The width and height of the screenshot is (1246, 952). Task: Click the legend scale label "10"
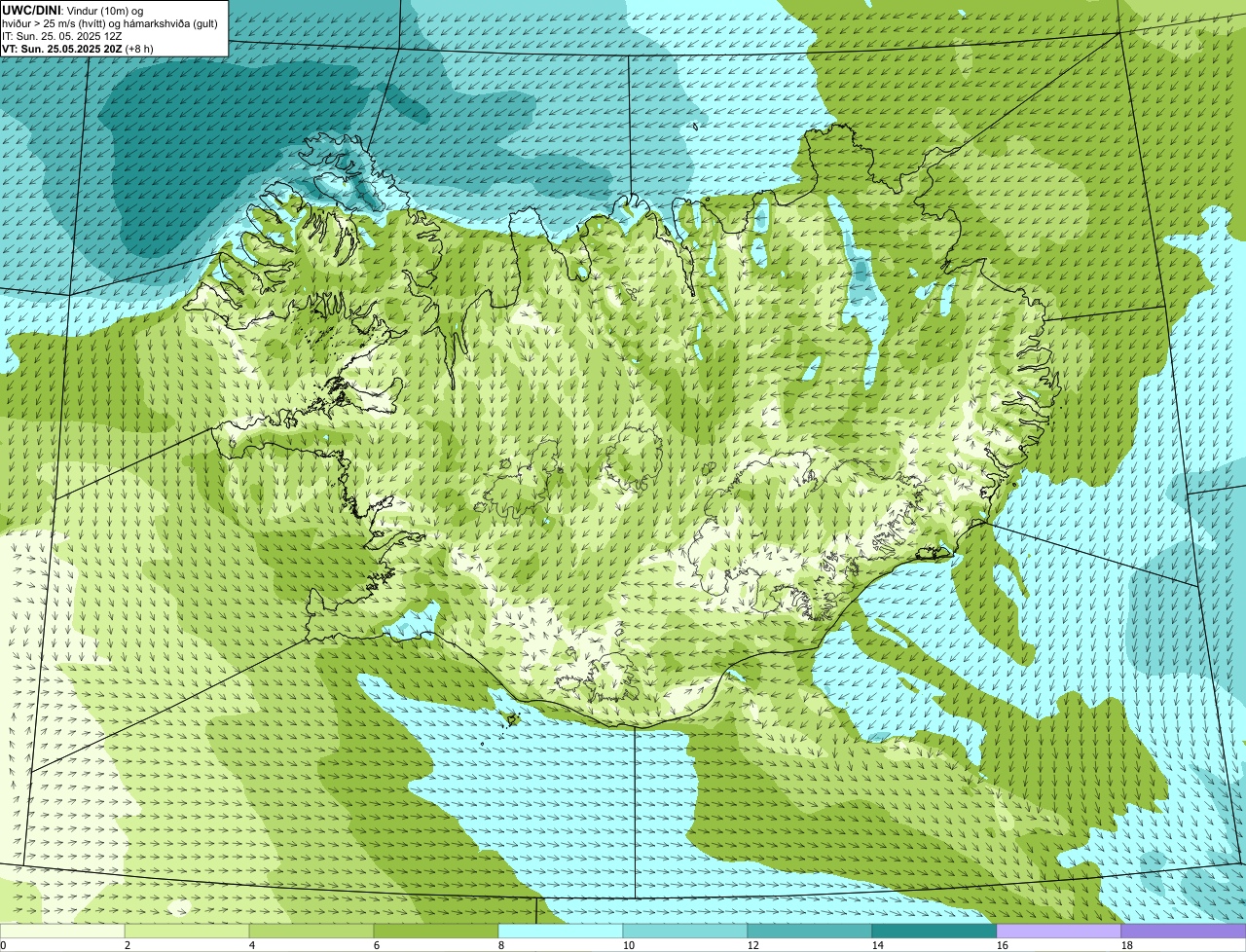point(629,945)
